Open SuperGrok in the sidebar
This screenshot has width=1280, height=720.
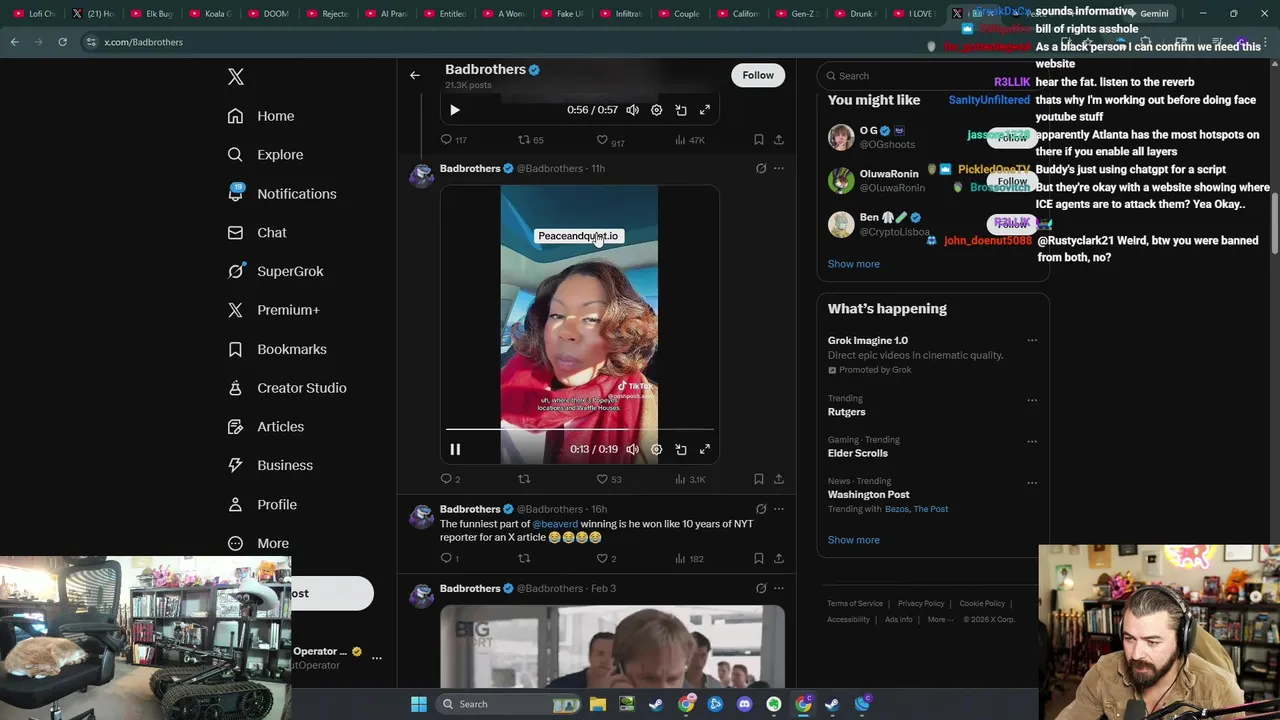275,271
